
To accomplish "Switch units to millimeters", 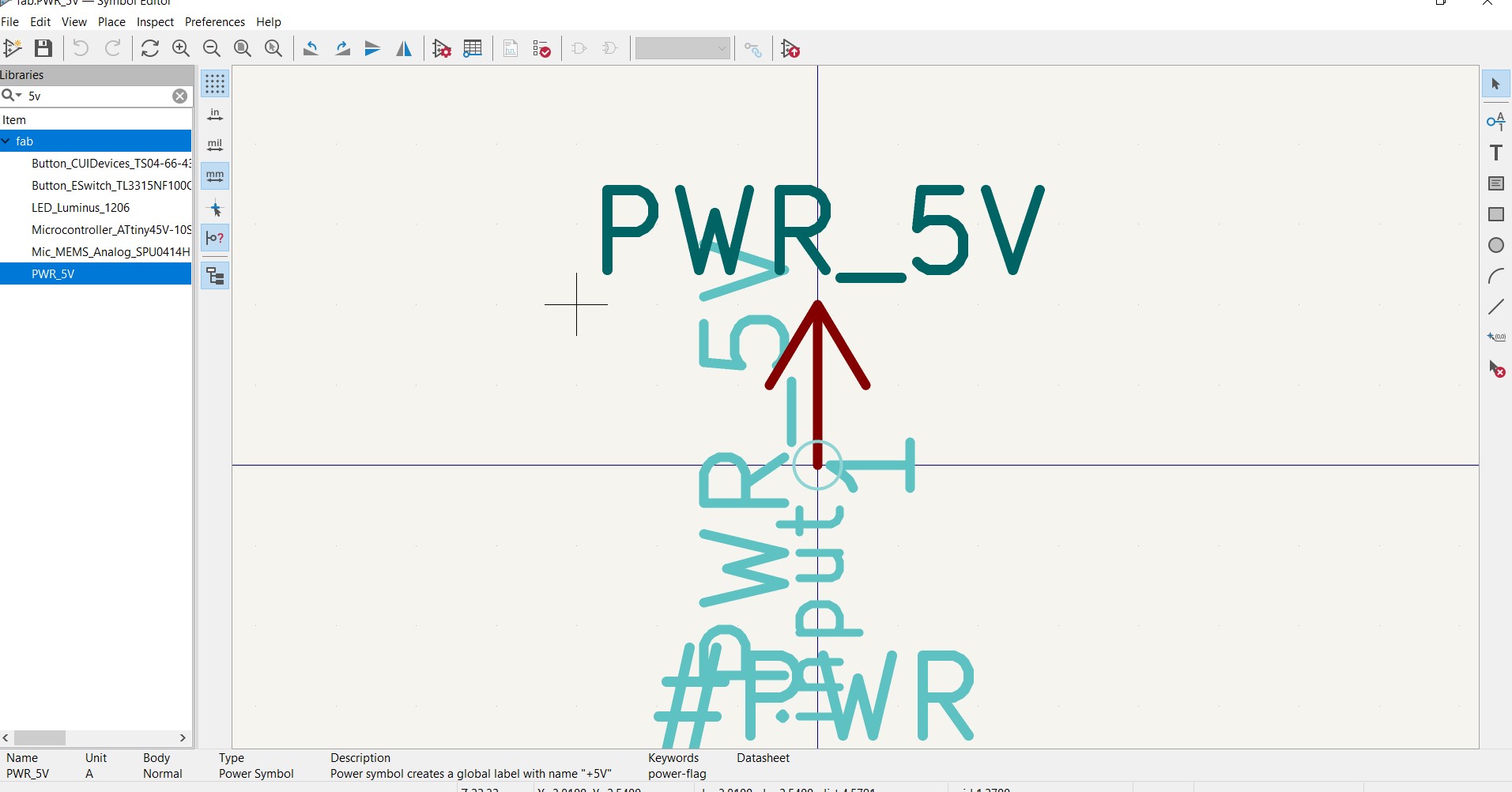I will pyautogui.click(x=215, y=175).
